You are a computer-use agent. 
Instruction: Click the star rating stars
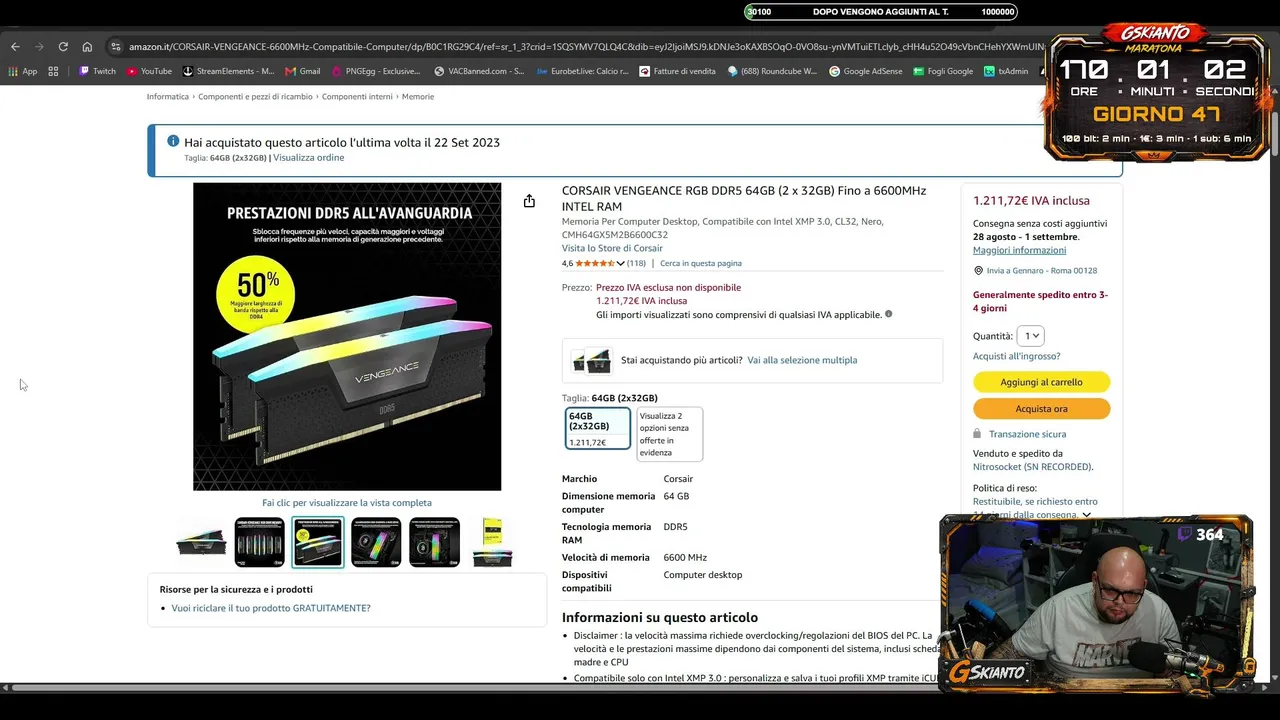[x=595, y=264]
